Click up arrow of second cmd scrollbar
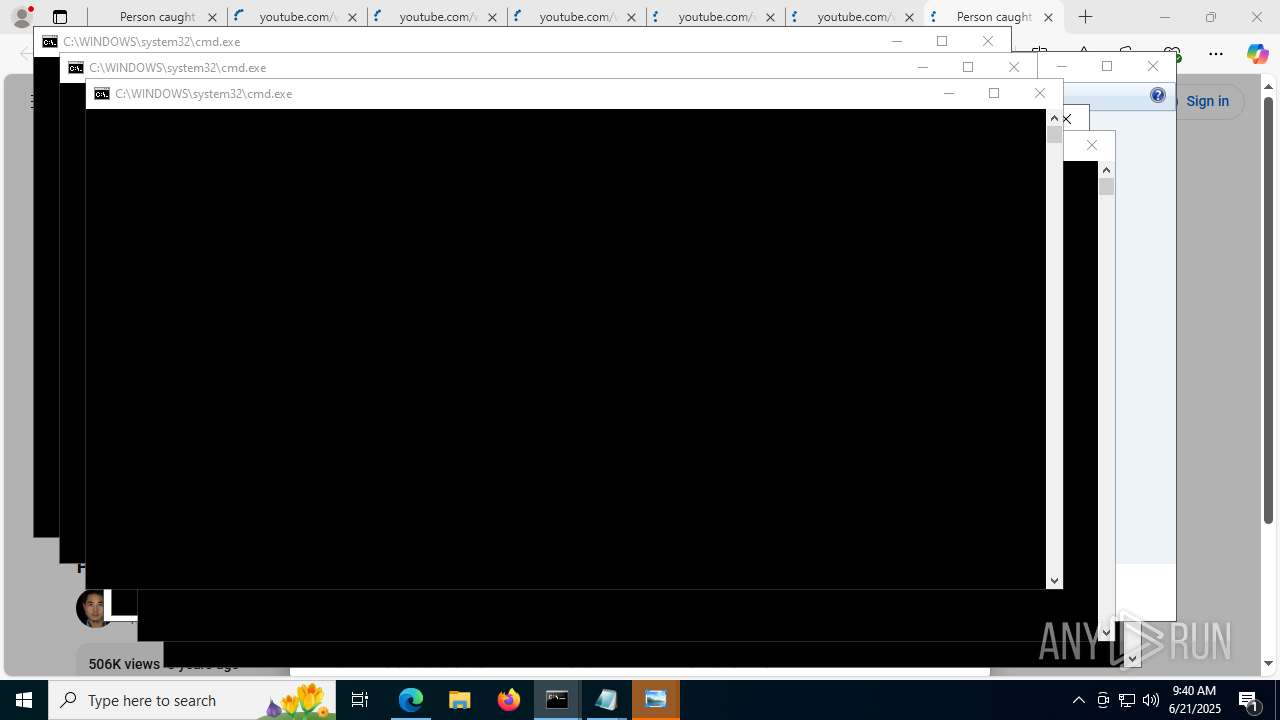The height and width of the screenshot is (720, 1280). click(x=1106, y=170)
